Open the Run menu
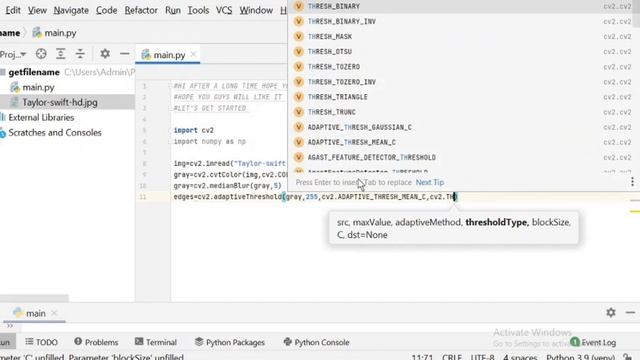Screen dimensions: 640x360 tap(173, 10)
